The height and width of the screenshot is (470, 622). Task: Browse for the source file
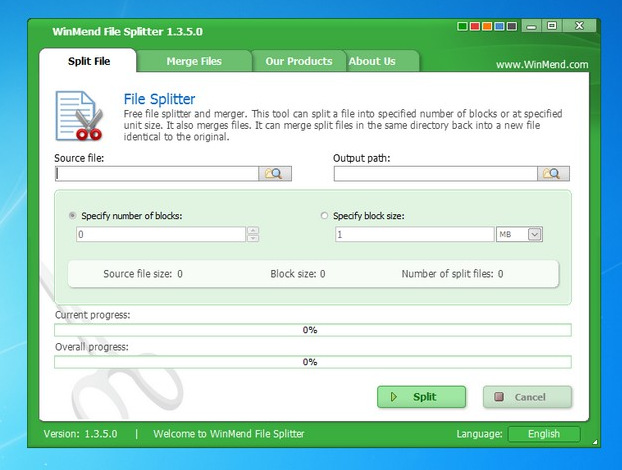click(x=275, y=174)
